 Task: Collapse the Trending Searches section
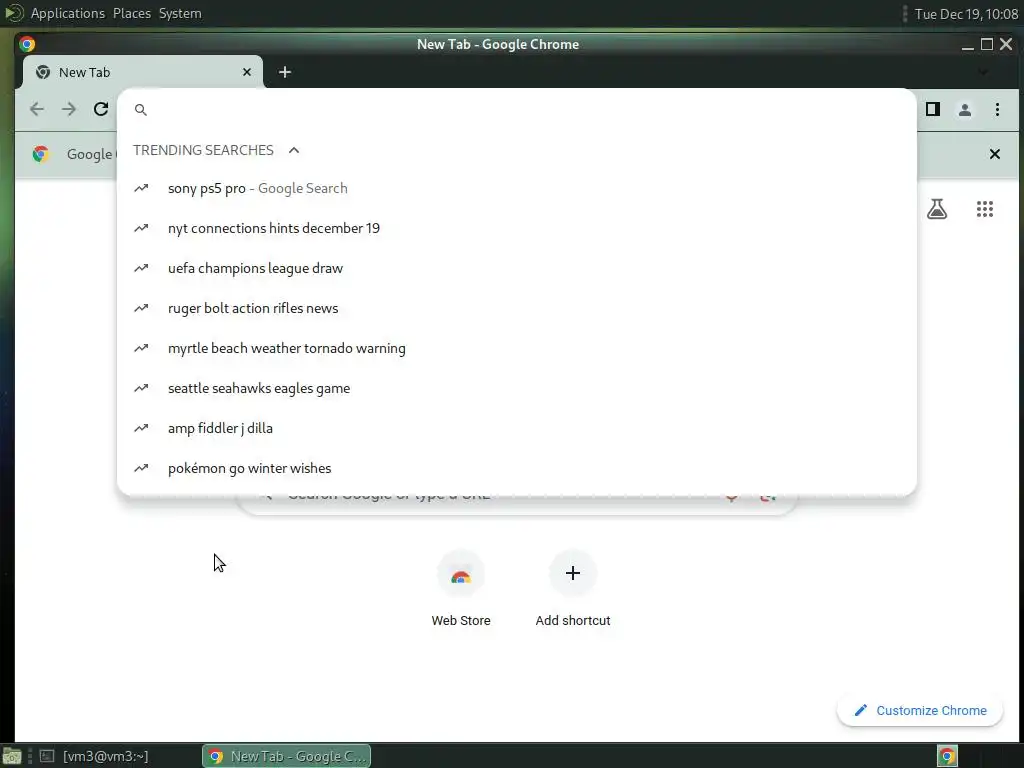pyautogui.click(x=294, y=150)
